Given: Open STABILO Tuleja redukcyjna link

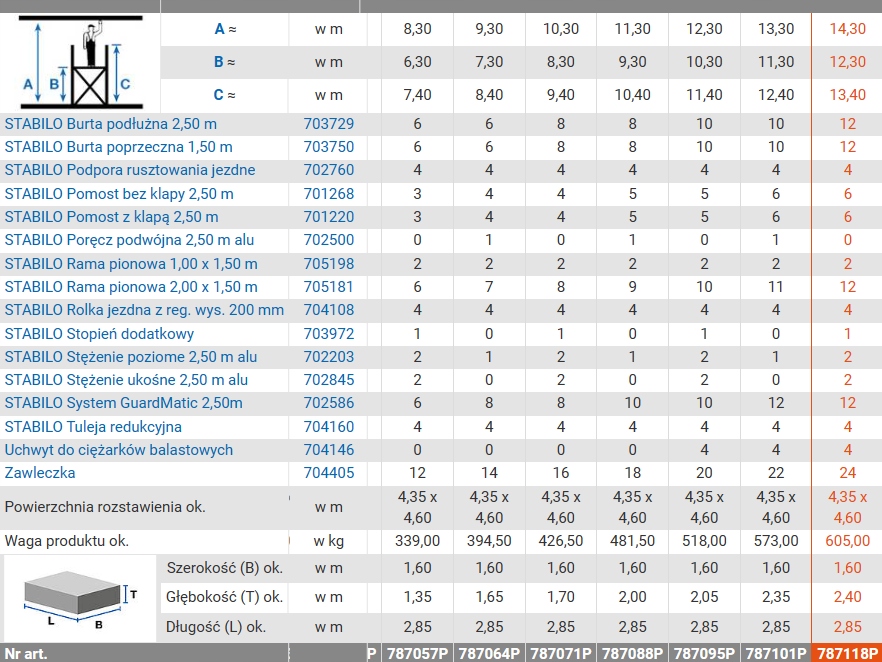Looking at the screenshot, I should [x=93, y=427].
